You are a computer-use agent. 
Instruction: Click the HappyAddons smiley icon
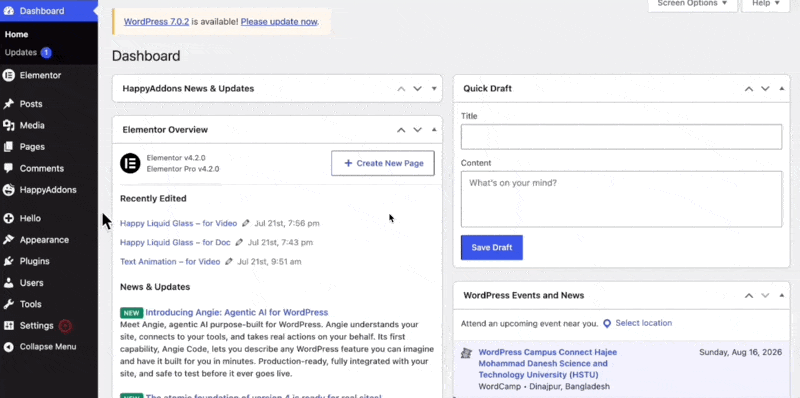click(x=8, y=190)
